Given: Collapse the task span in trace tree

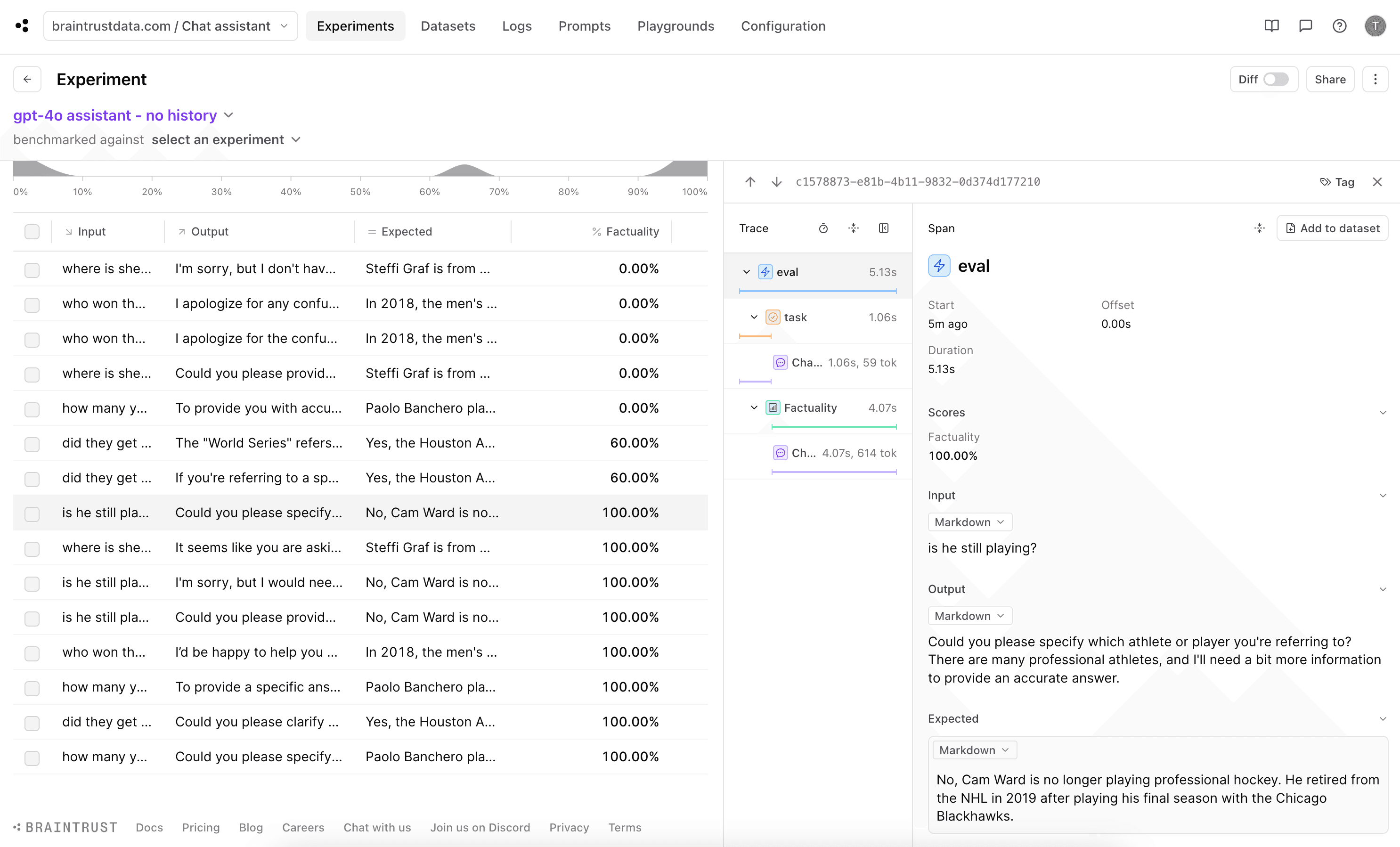Looking at the screenshot, I should (x=754, y=318).
